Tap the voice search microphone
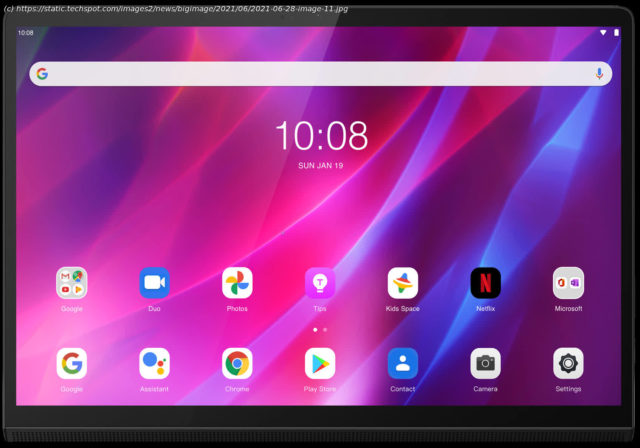The height and width of the screenshot is (448, 640). [599, 74]
